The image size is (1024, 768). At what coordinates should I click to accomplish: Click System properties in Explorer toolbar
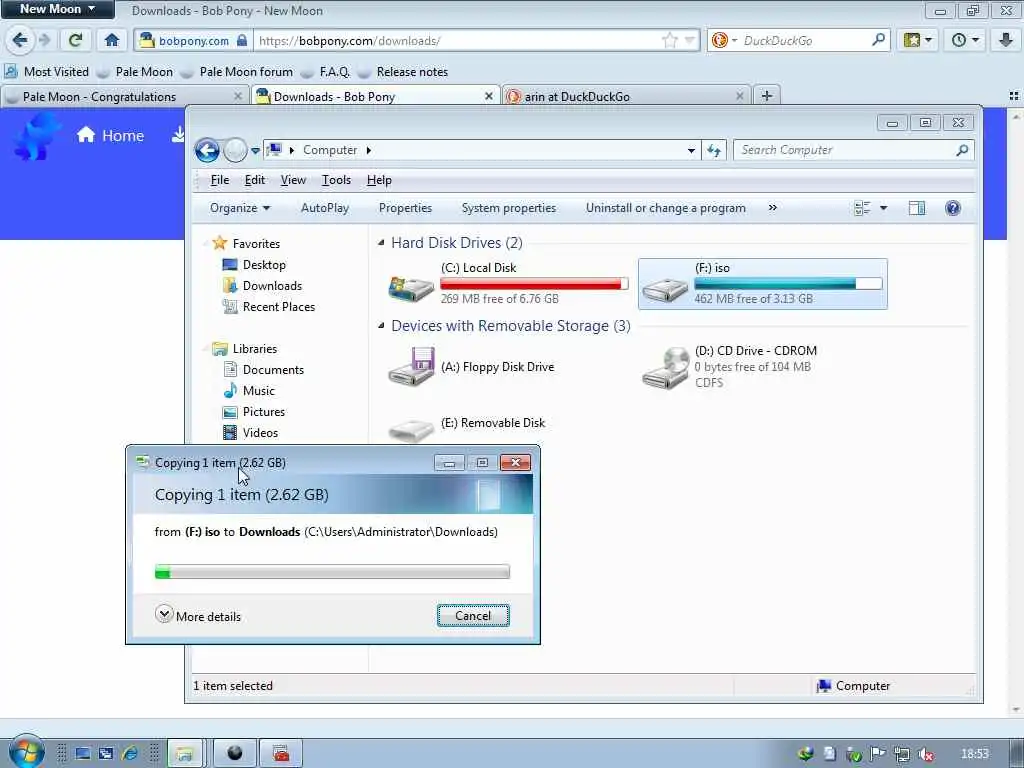pos(509,208)
